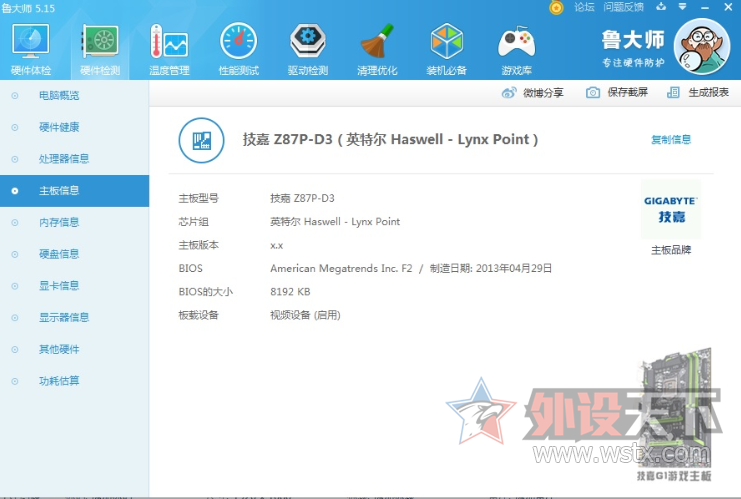Open the title bar dropdown menu arrow
Screen dimensions: 741x499
point(682,7)
